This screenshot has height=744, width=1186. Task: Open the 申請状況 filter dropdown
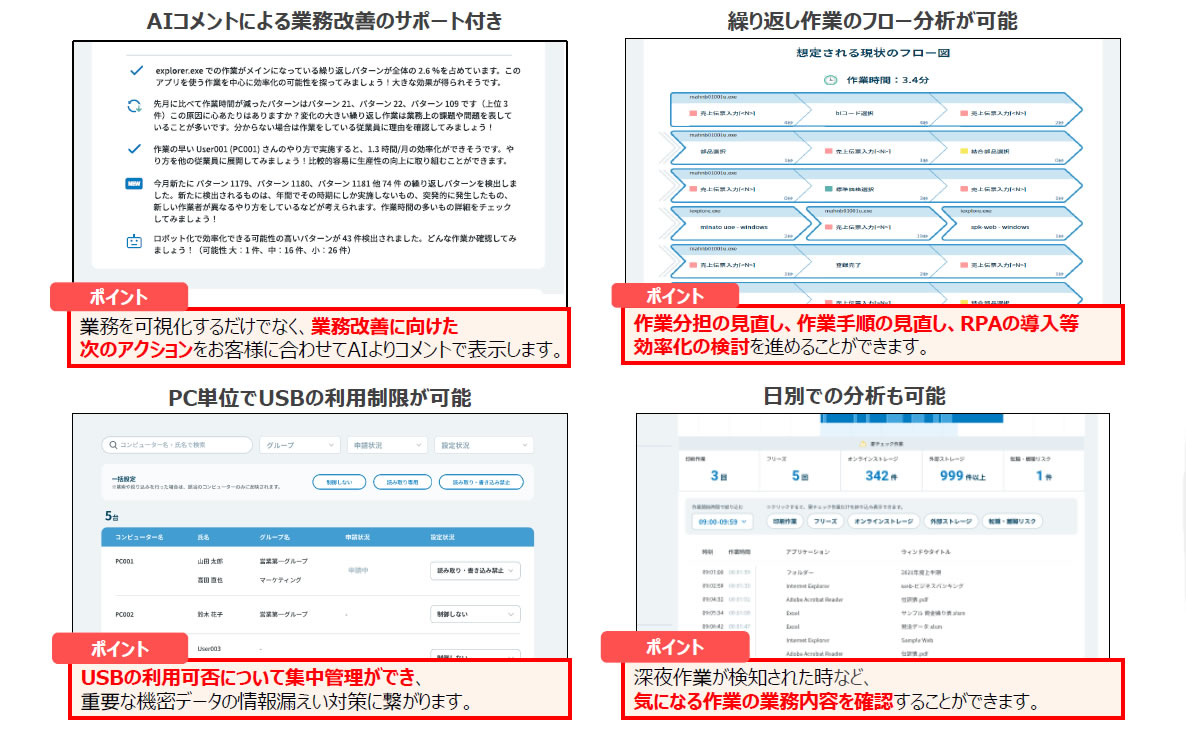pyautogui.click(x=387, y=445)
